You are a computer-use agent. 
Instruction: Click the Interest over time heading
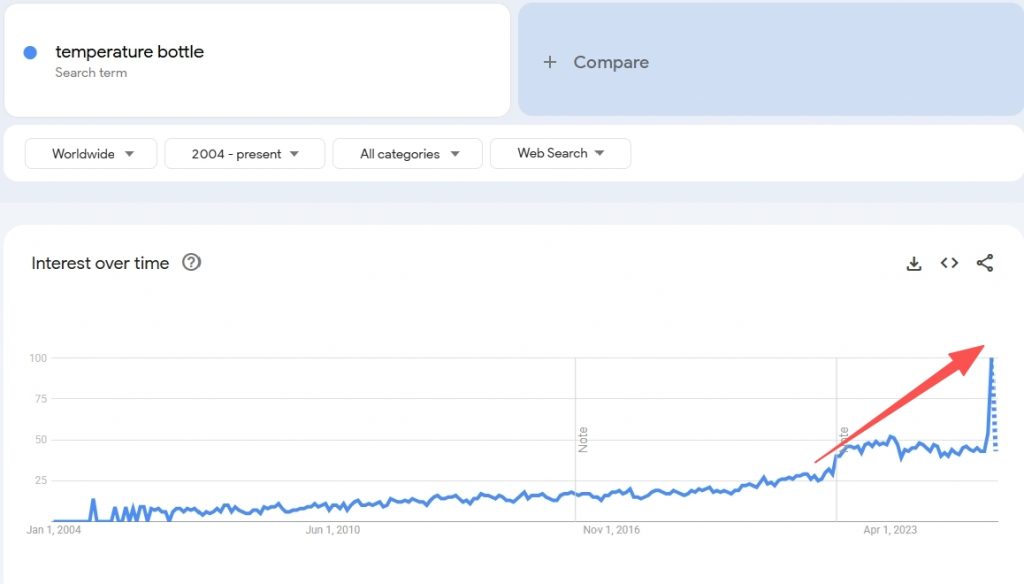(x=100, y=263)
